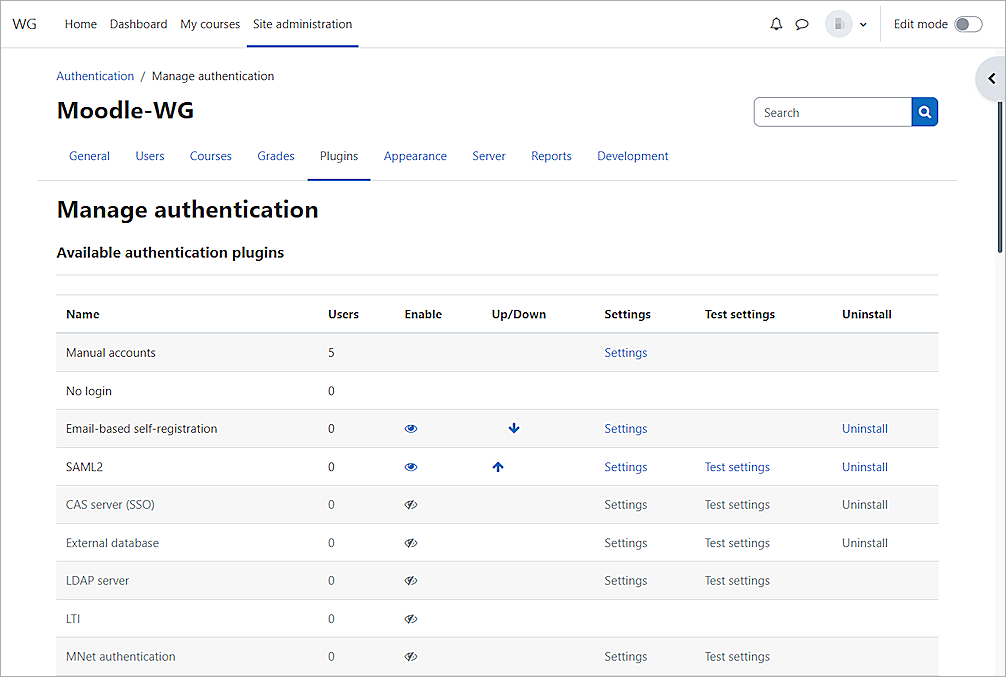
Task: Click the search magnifier button
Action: [x=924, y=111]
